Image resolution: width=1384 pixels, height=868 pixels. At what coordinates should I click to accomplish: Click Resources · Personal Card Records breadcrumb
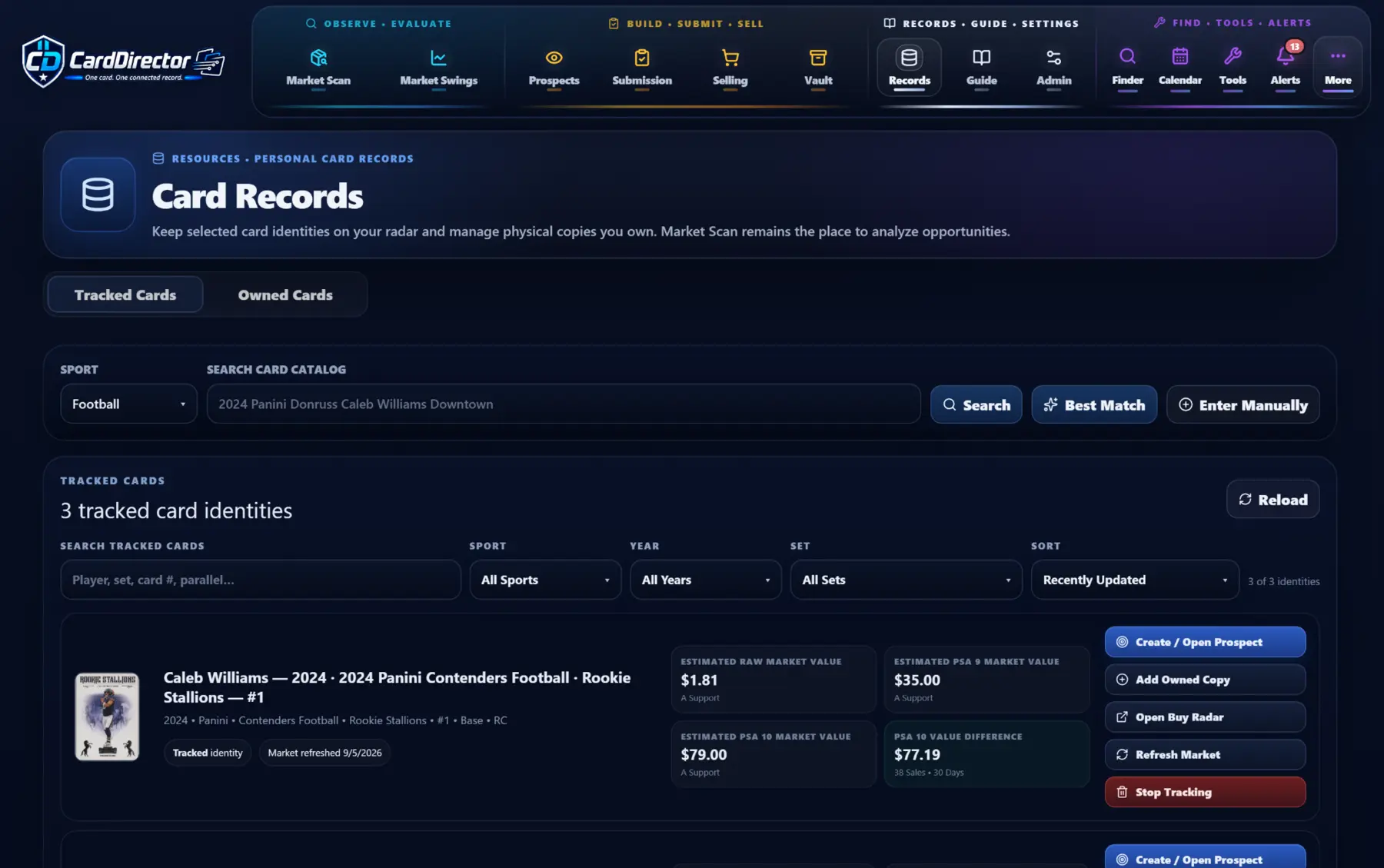point(292,158)
